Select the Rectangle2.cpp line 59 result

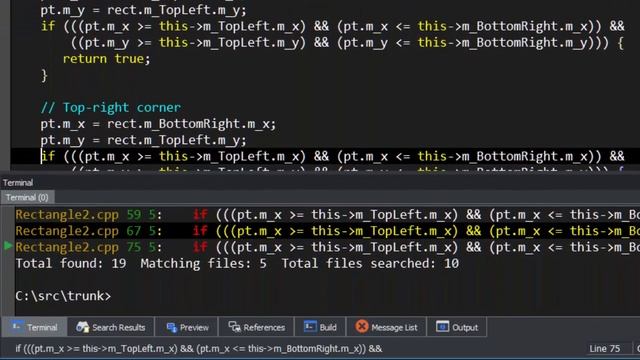327,215
